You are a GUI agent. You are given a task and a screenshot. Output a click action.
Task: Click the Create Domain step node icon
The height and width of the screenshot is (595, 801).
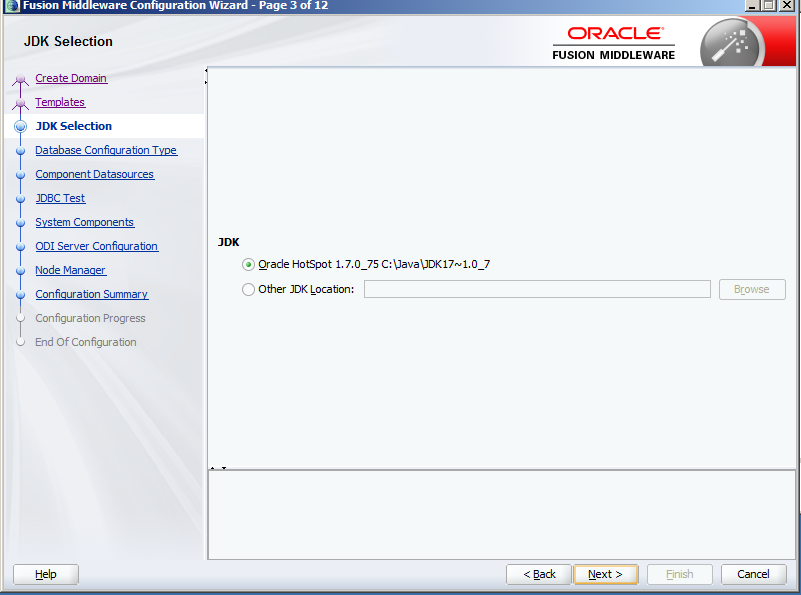tap(20, 80)
